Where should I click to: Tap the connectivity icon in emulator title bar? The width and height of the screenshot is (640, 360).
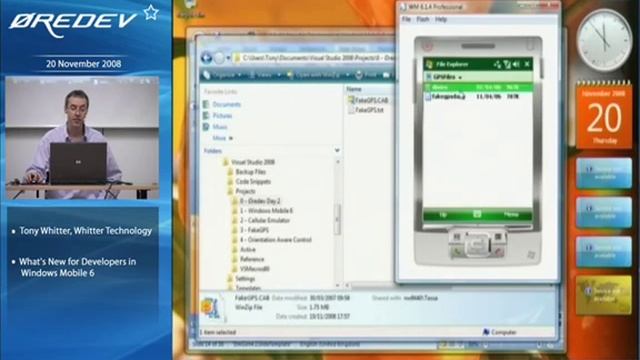pyautogui.click(x=497, y=64)
